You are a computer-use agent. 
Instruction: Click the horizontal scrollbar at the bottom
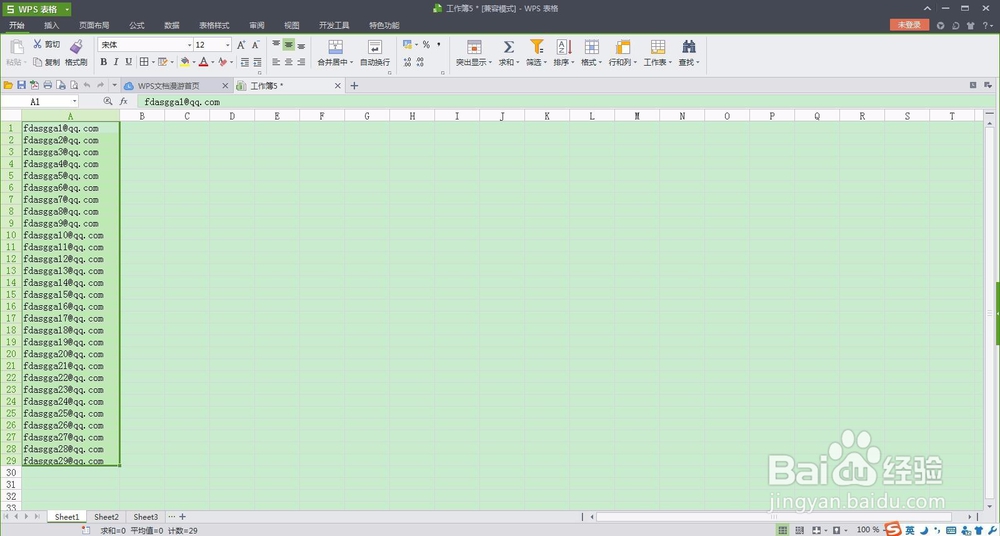click(x=774, y=517)
